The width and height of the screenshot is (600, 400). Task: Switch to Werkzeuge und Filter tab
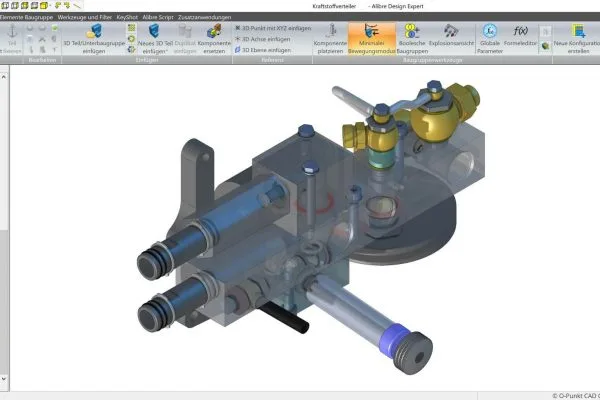(85, 17)
